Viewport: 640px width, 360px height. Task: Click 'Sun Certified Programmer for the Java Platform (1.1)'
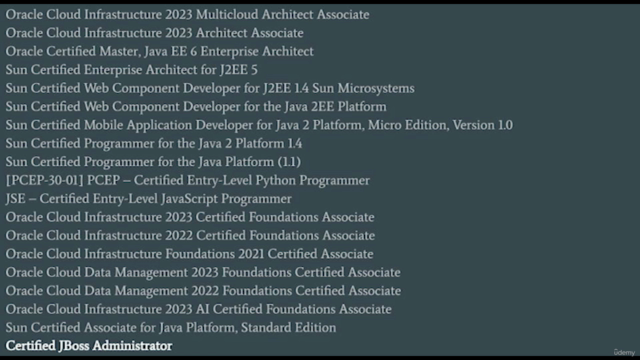[153, 162]
